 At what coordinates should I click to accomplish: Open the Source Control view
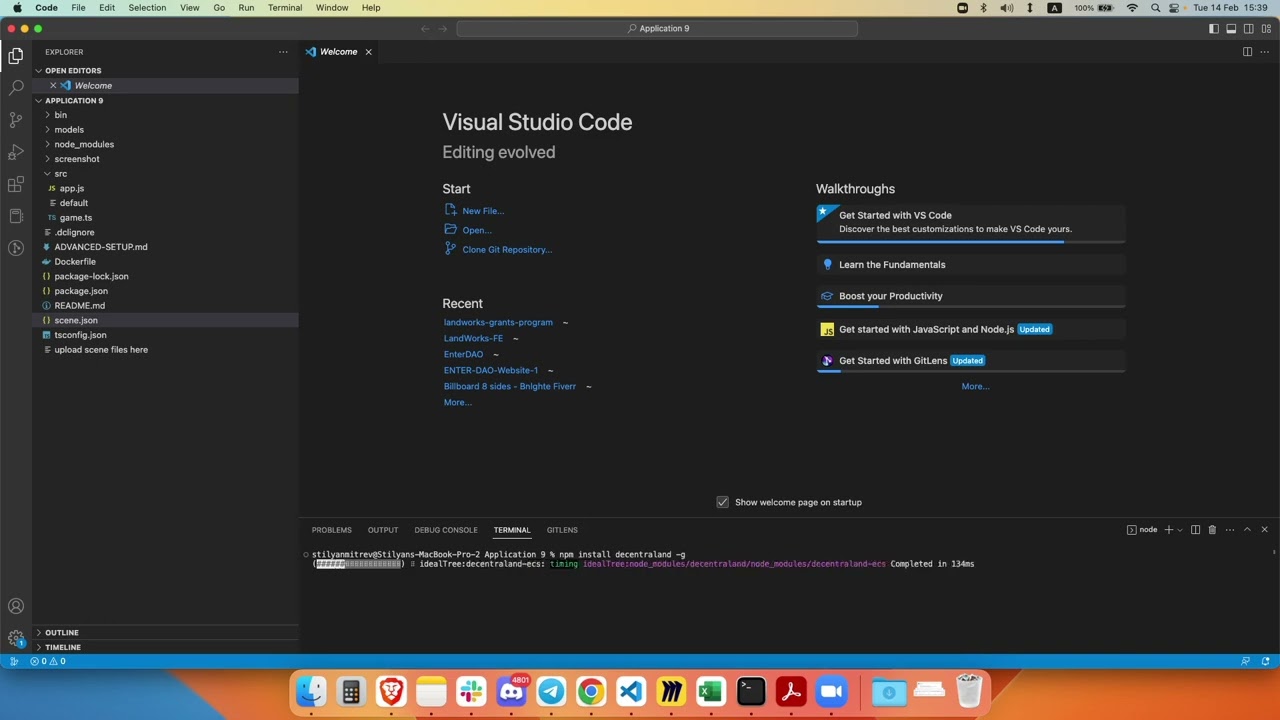(16, 120)
